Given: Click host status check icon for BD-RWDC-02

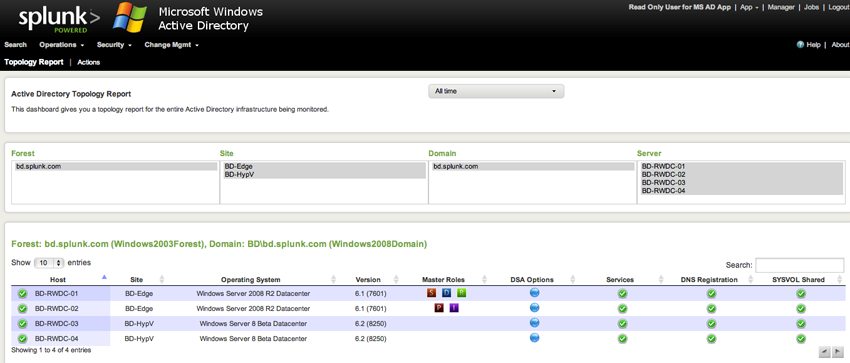Looking at the screenshot, I should [22, 309].
